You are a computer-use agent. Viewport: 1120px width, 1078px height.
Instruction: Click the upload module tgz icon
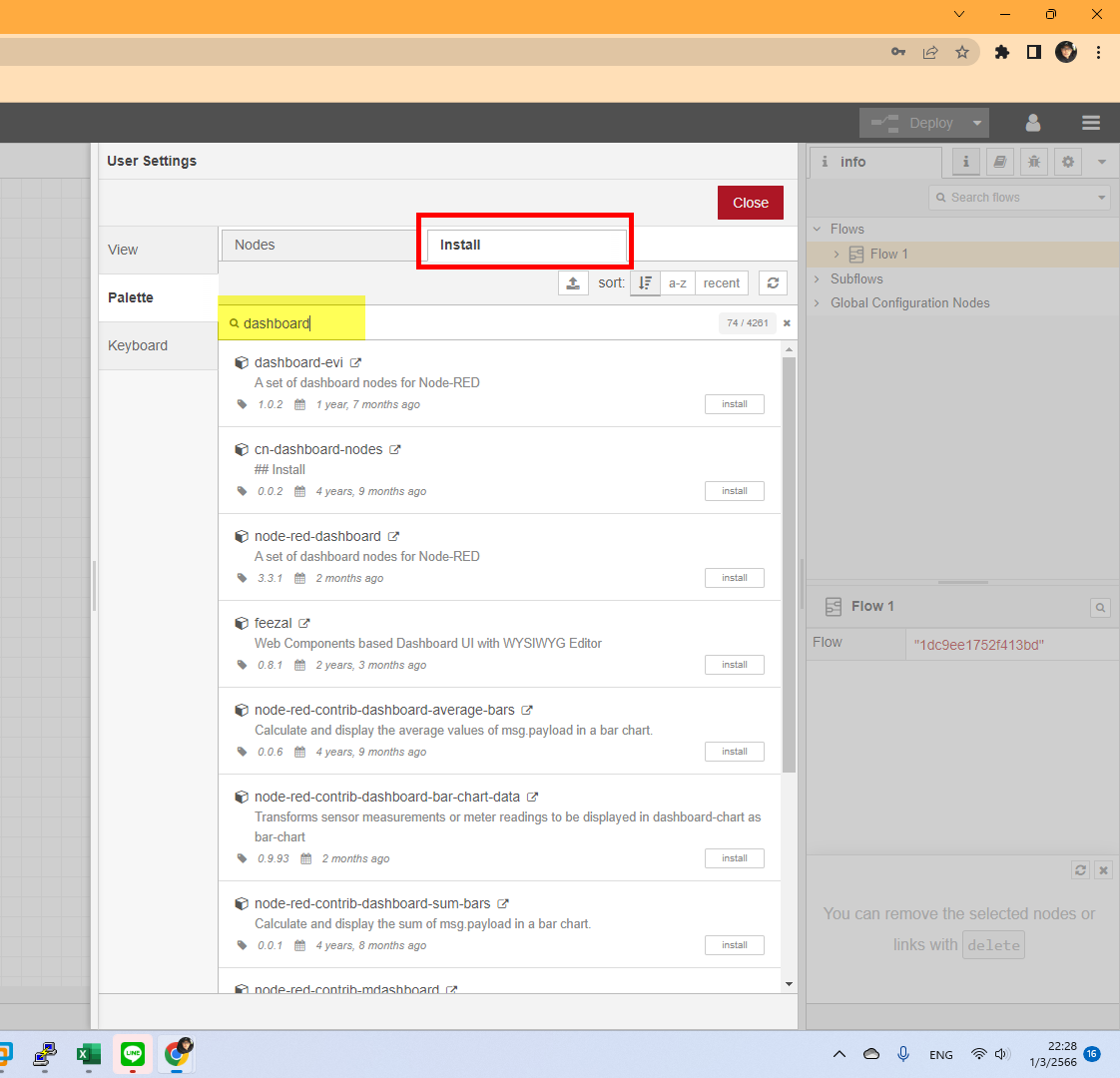[x=573, y=282]
